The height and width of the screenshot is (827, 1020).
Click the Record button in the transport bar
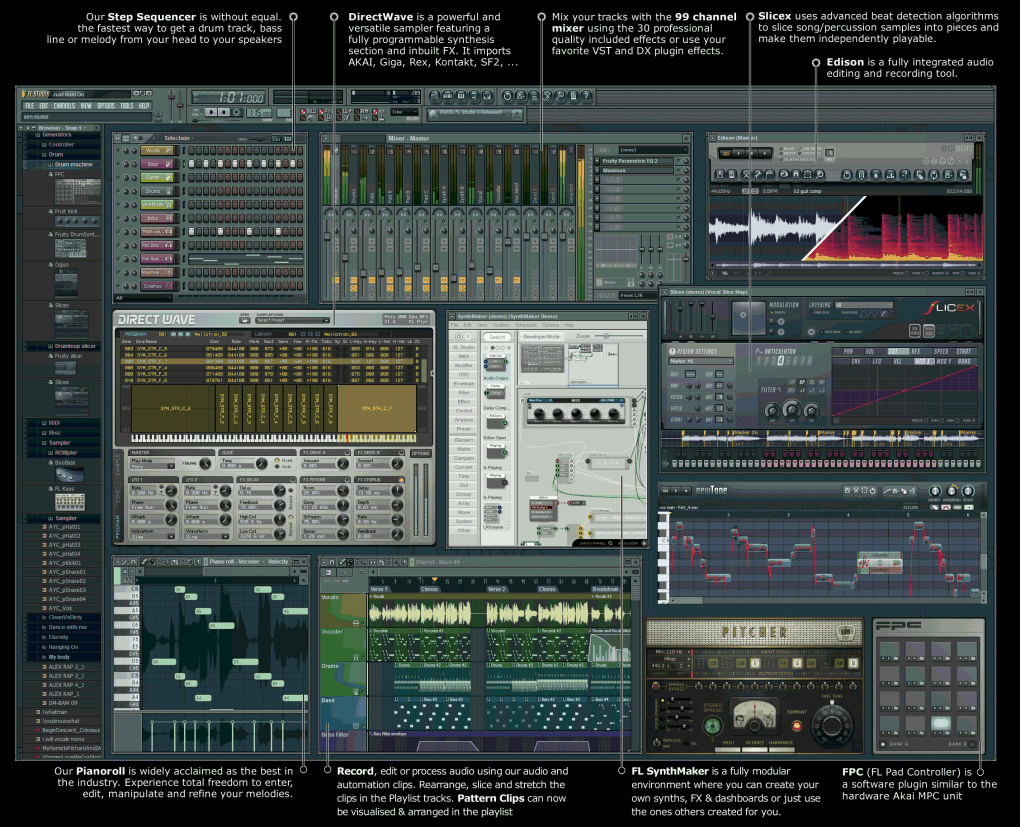pyautogui.click(x=238, y=112)
